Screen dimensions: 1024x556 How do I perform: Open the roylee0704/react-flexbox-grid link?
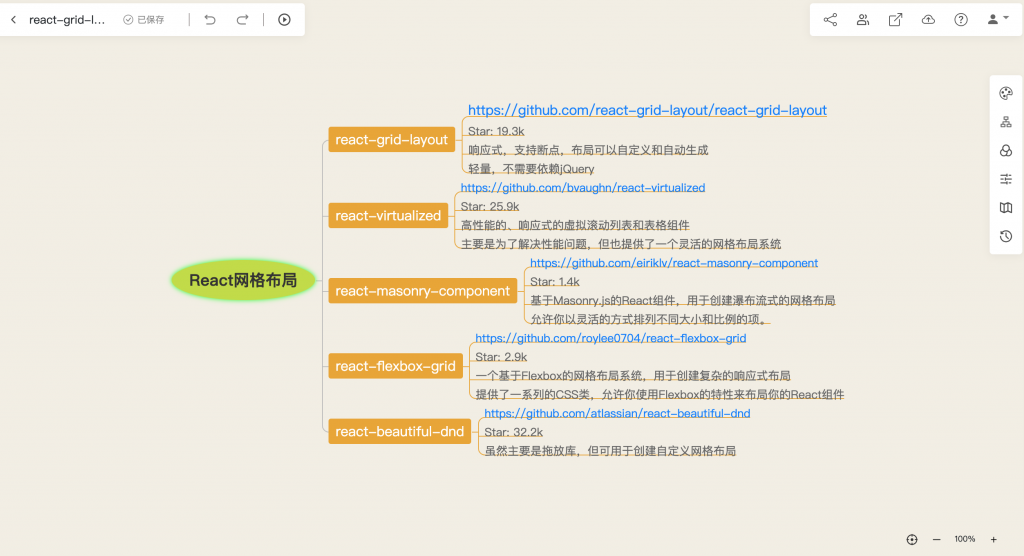point(610,338)
